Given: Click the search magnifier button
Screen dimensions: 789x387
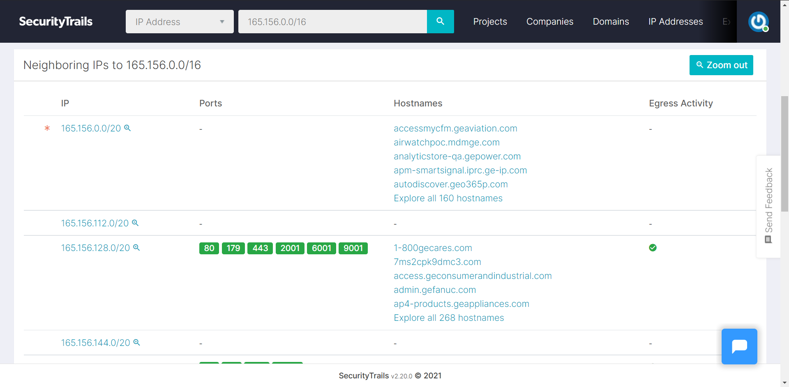Looking at the screenshot, I should click(x=440, y=22).
